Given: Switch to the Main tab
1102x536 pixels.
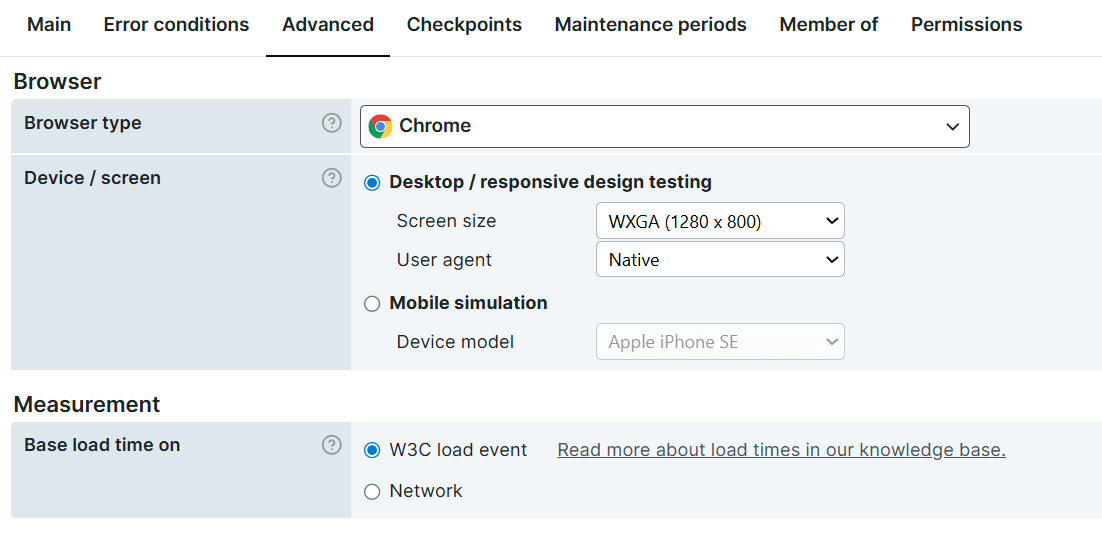Looking at the screenshot, I should tap(49, 25).
